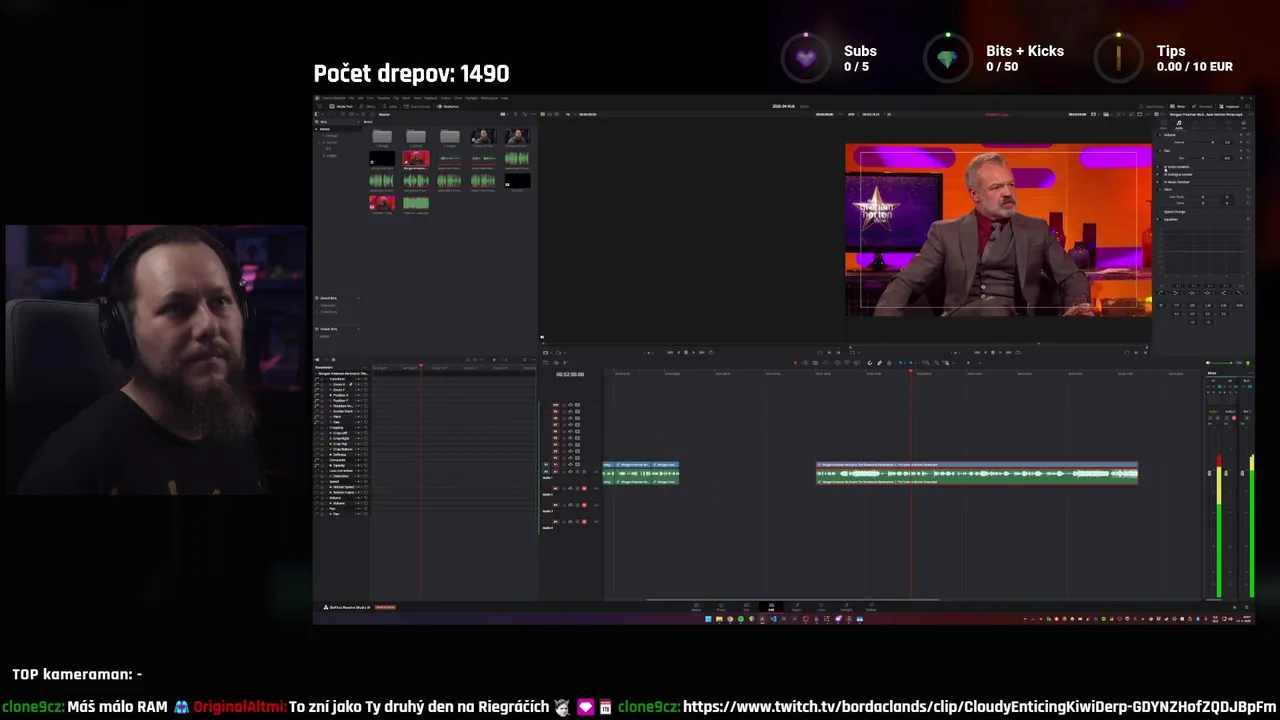This screenshot has width=1280, height=720.
Task: Open the Workspace menu
Action: tap(489, 98)
